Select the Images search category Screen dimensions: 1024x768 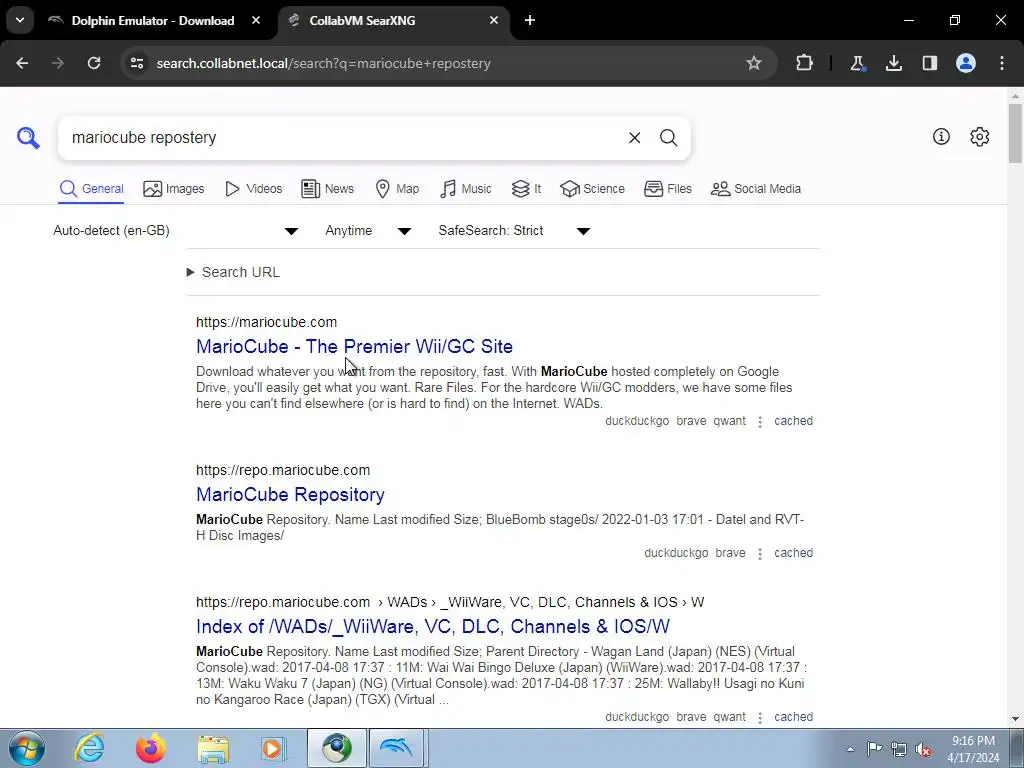point(174,189)
